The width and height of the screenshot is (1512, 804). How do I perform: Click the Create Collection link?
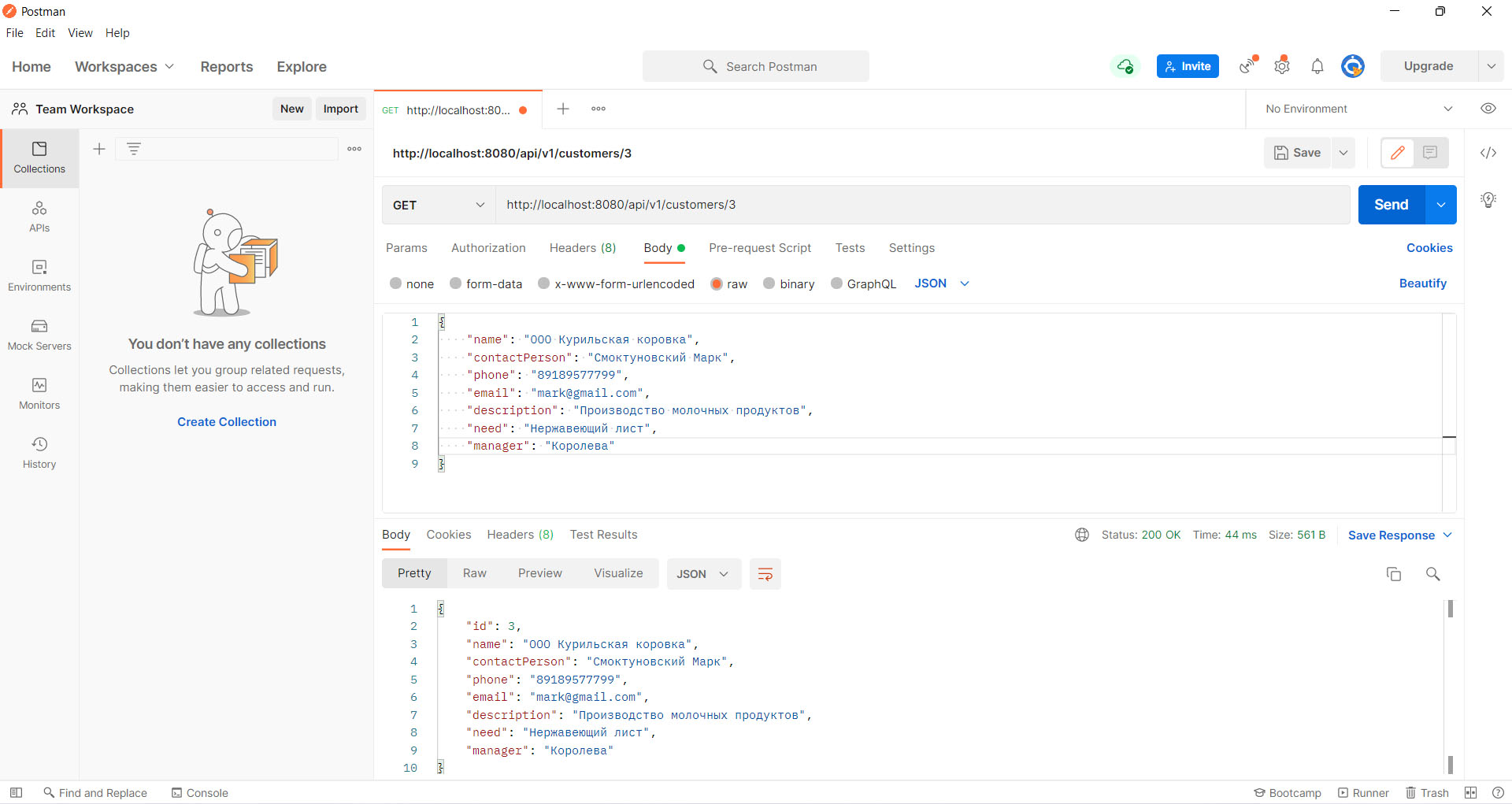(227, 422)
